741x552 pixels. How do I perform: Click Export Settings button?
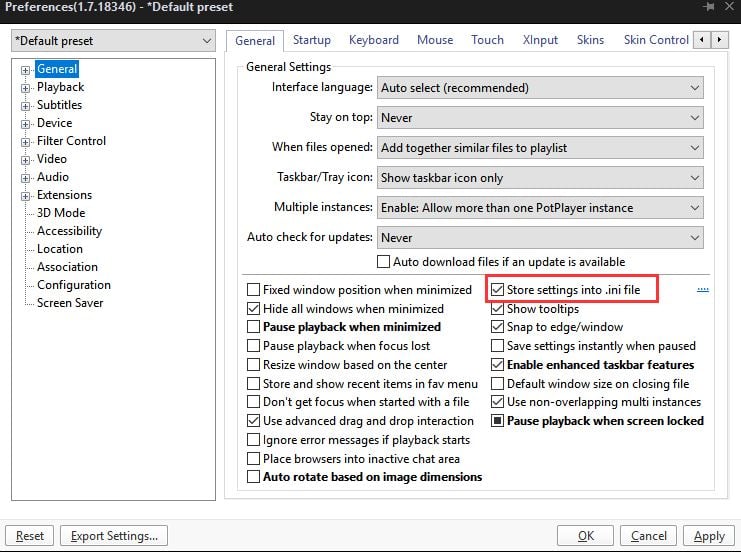(x=114, y=535)
